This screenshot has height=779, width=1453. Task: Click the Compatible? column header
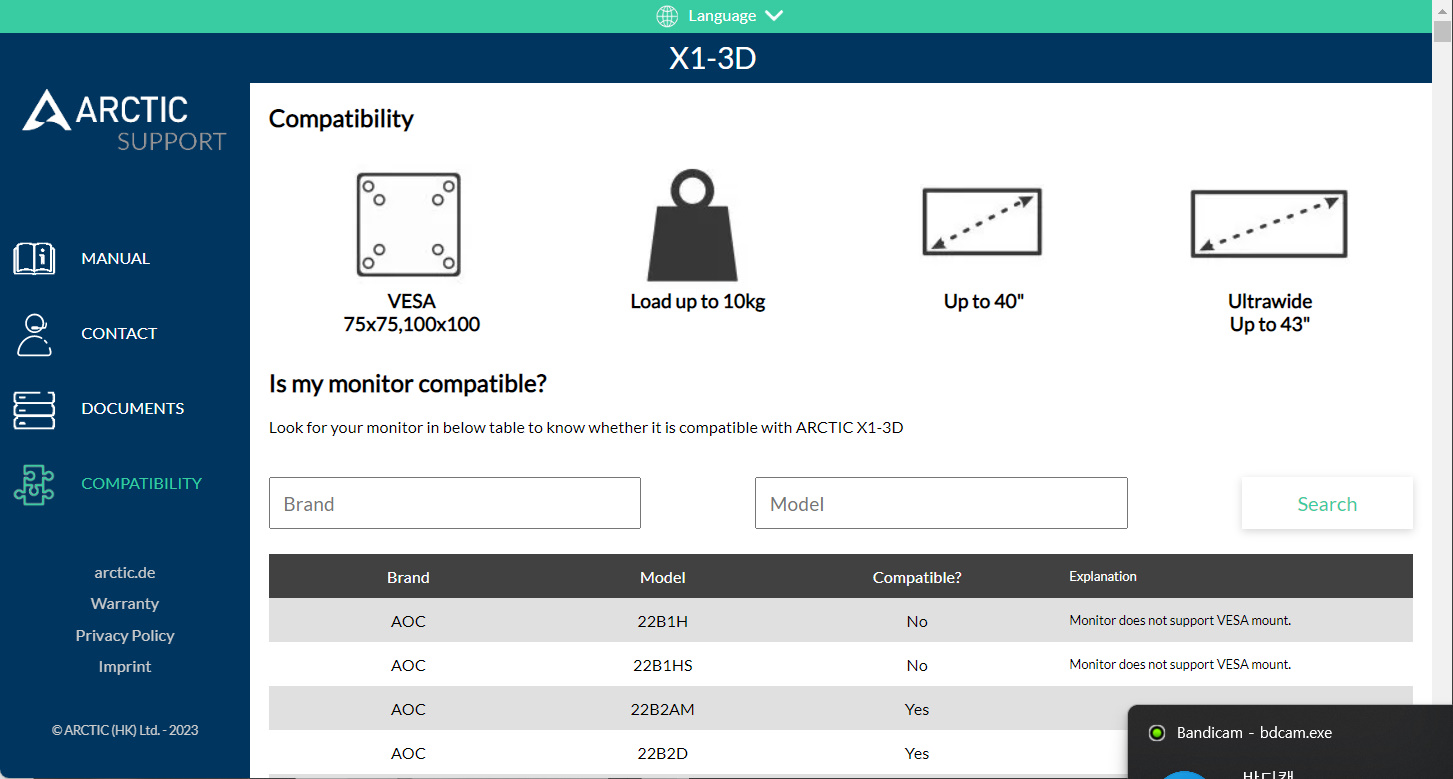click(917, 577)
